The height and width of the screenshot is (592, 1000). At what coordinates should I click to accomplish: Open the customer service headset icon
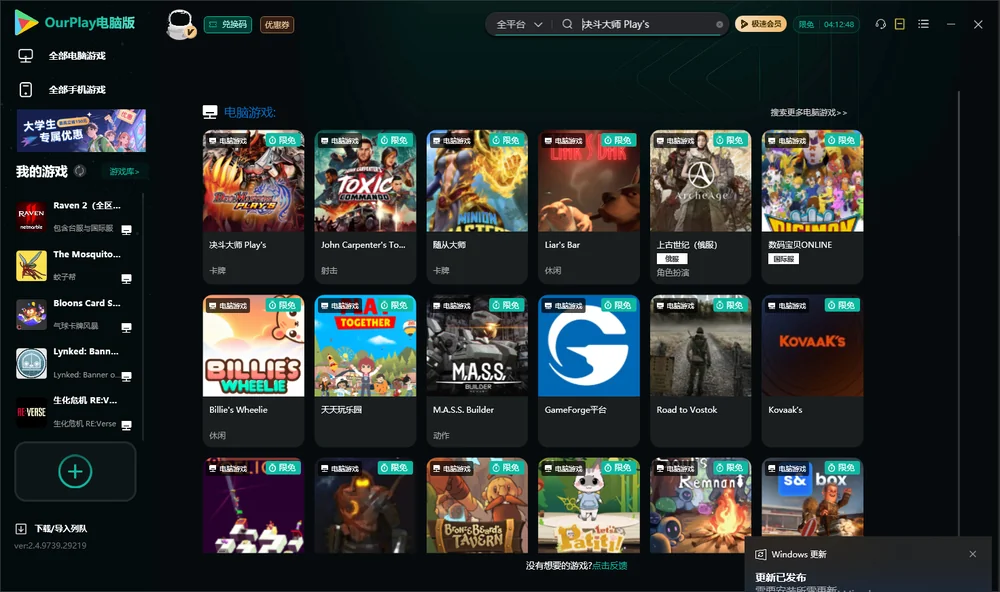tap(880, 24)
